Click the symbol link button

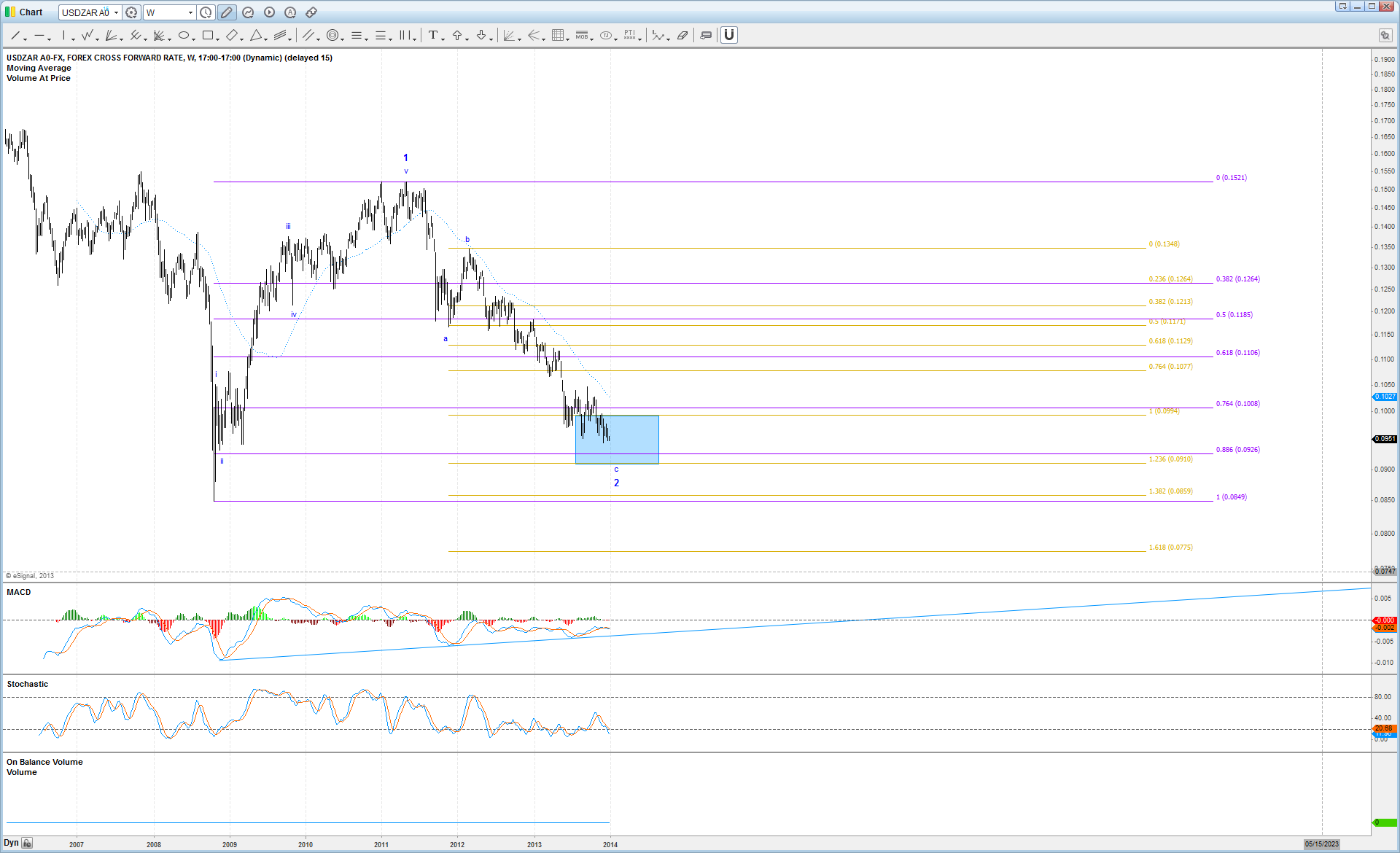311,12
